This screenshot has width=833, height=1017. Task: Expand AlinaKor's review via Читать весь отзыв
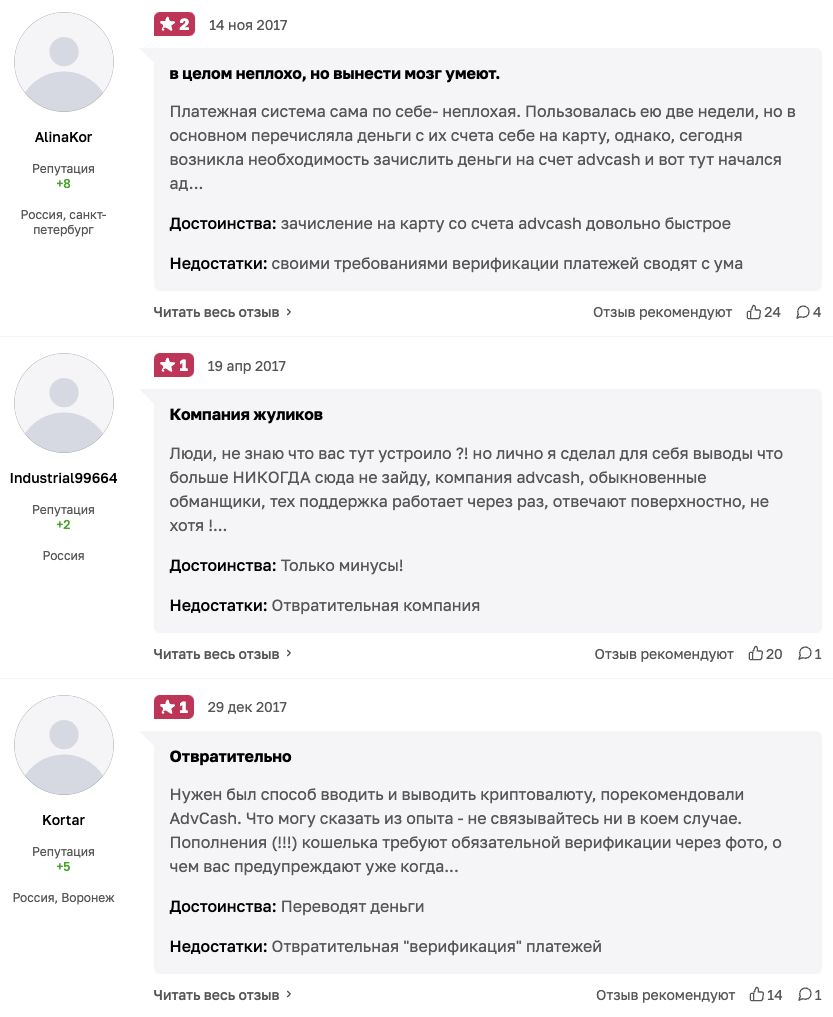pos(223,312)
